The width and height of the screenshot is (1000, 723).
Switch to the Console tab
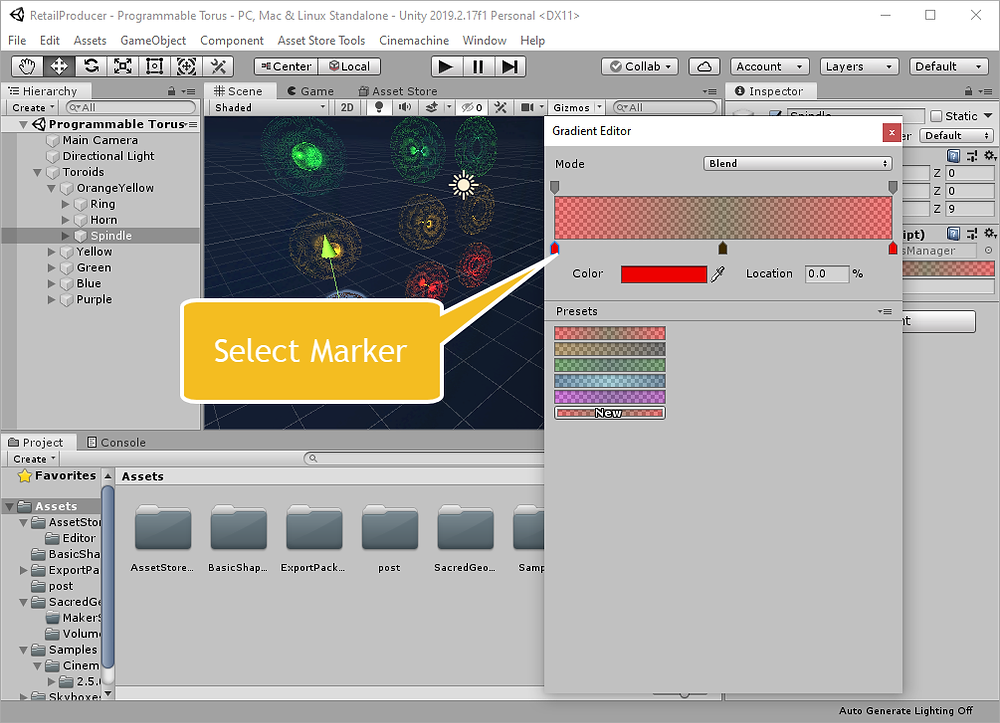117,442
